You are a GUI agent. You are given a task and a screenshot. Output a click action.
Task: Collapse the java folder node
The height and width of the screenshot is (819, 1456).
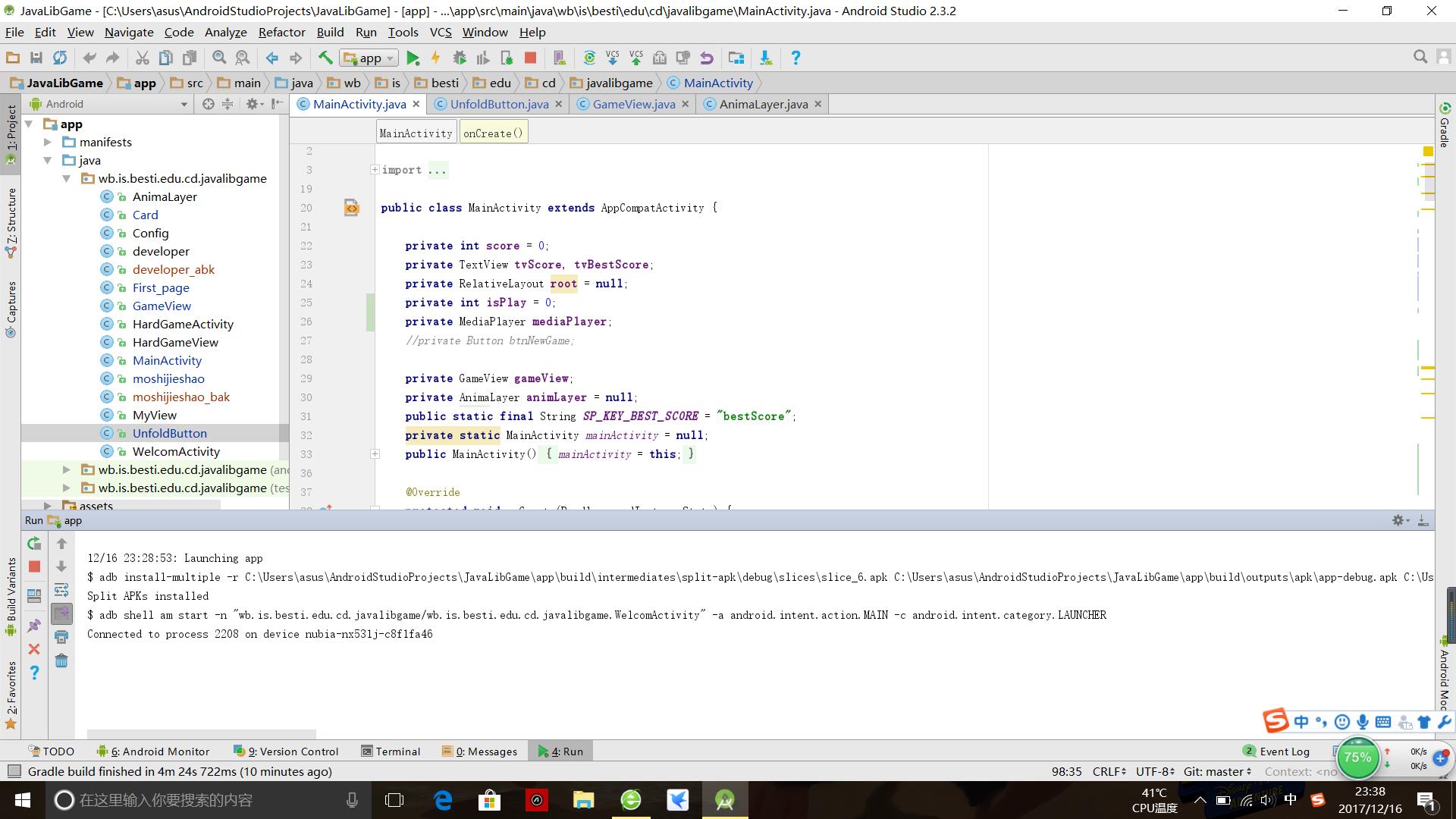(47, 160)
